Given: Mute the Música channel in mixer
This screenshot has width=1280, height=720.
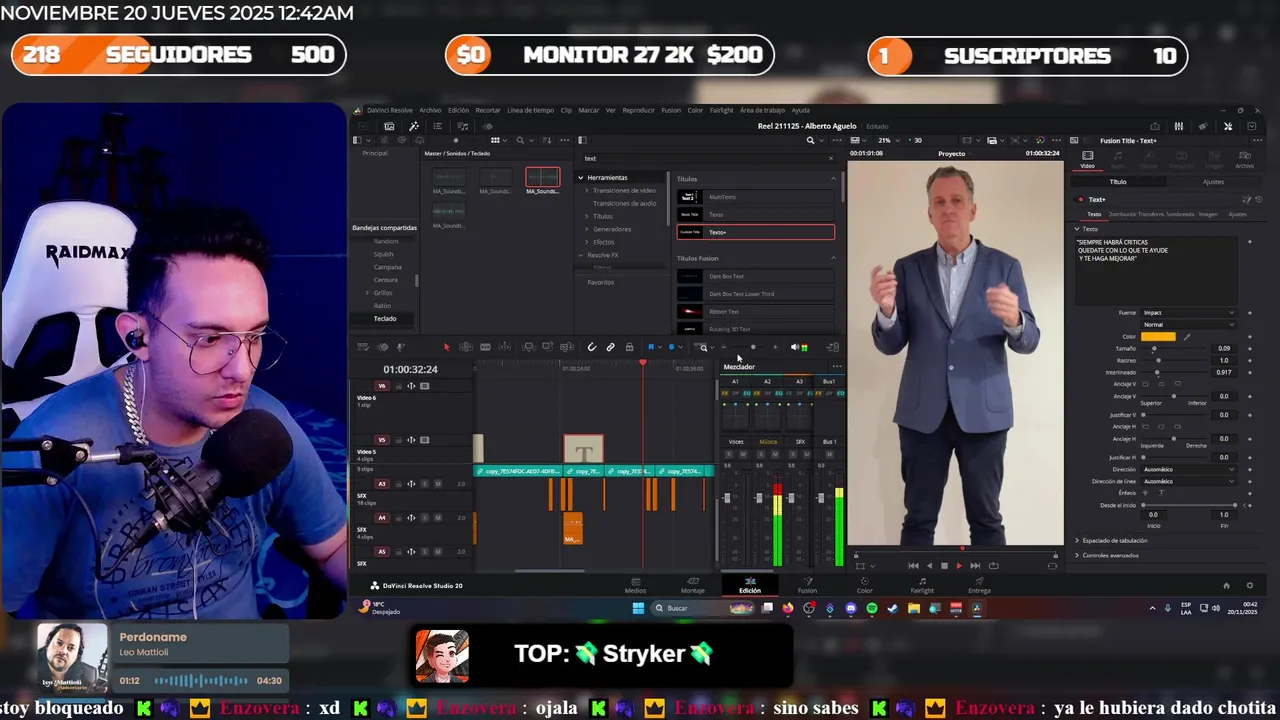Looking at the screenshot, I should click(775, 454).
